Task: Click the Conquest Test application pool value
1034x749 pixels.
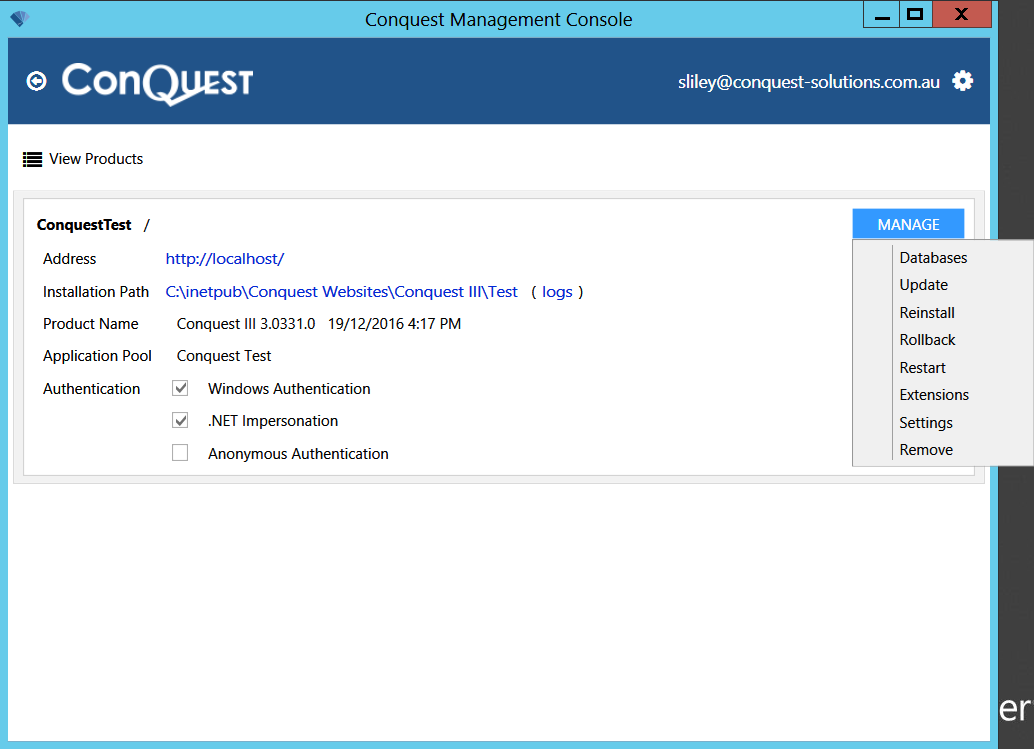Action: tap(224, 356)
